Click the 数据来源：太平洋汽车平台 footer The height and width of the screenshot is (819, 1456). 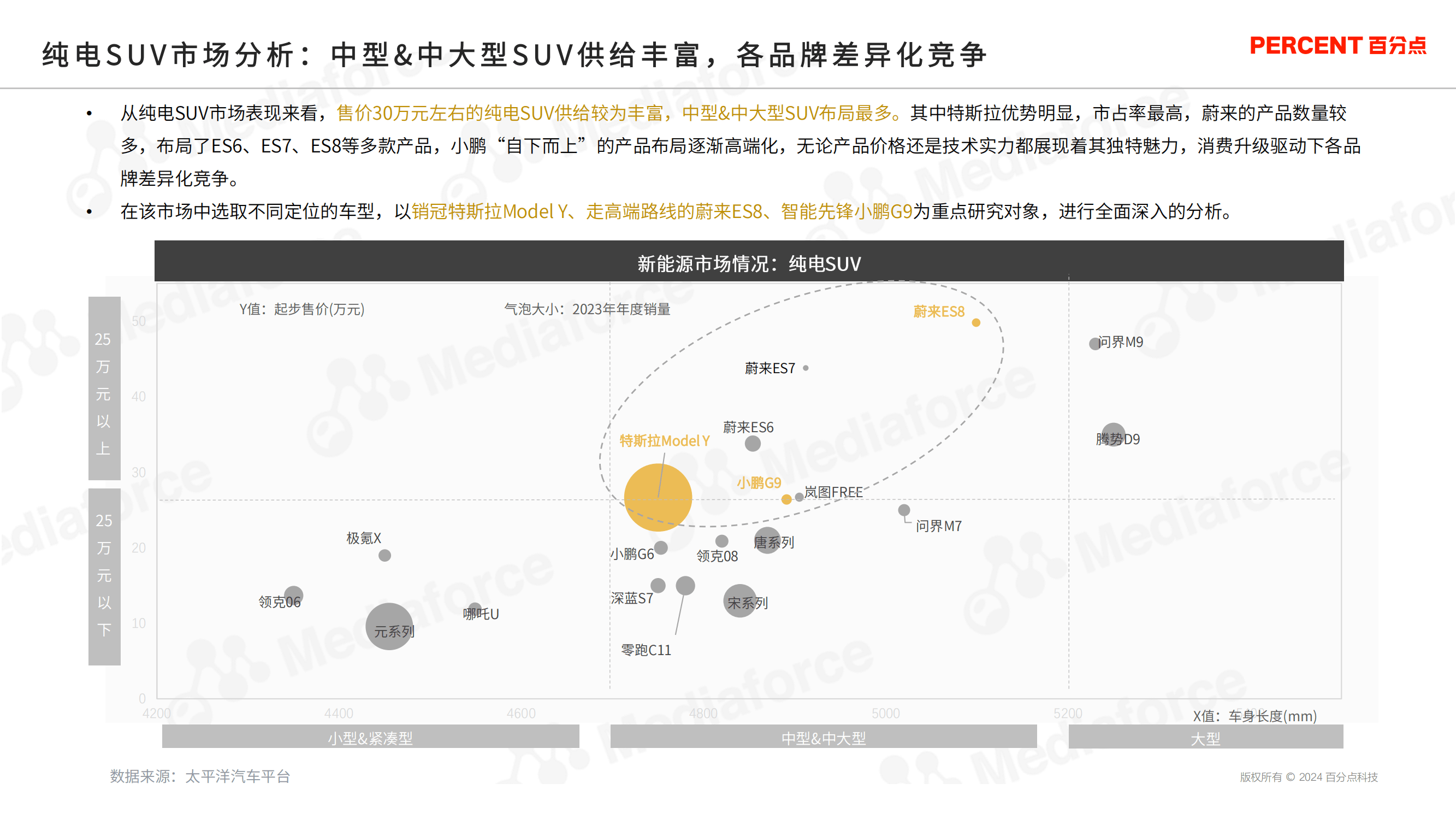[x=200, y=776]
